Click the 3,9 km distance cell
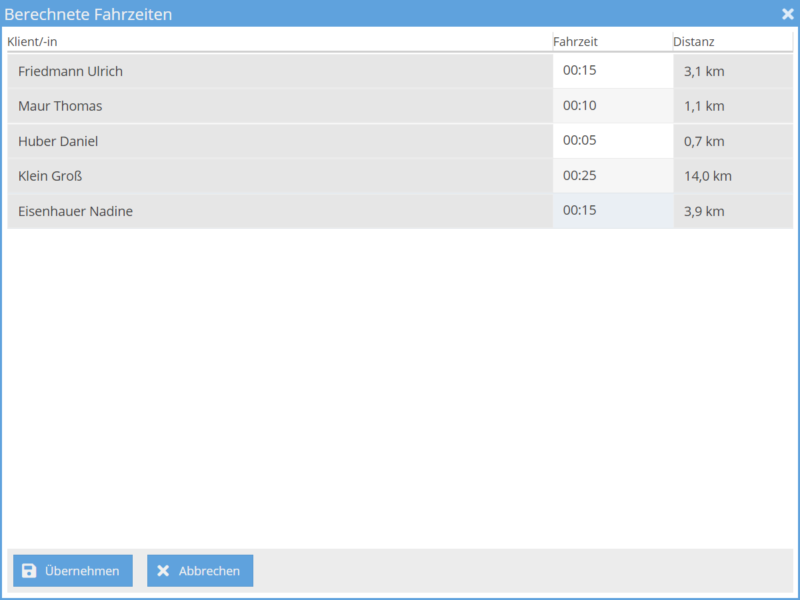This screenshot has width=800, height=600. click(x=704, y=212)
